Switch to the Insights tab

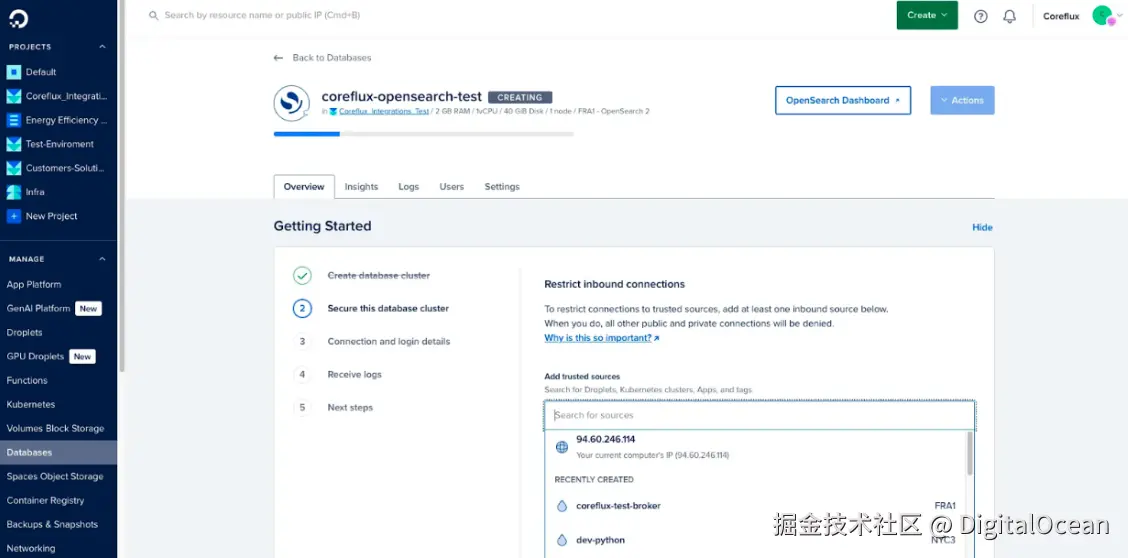click(361, 186)
